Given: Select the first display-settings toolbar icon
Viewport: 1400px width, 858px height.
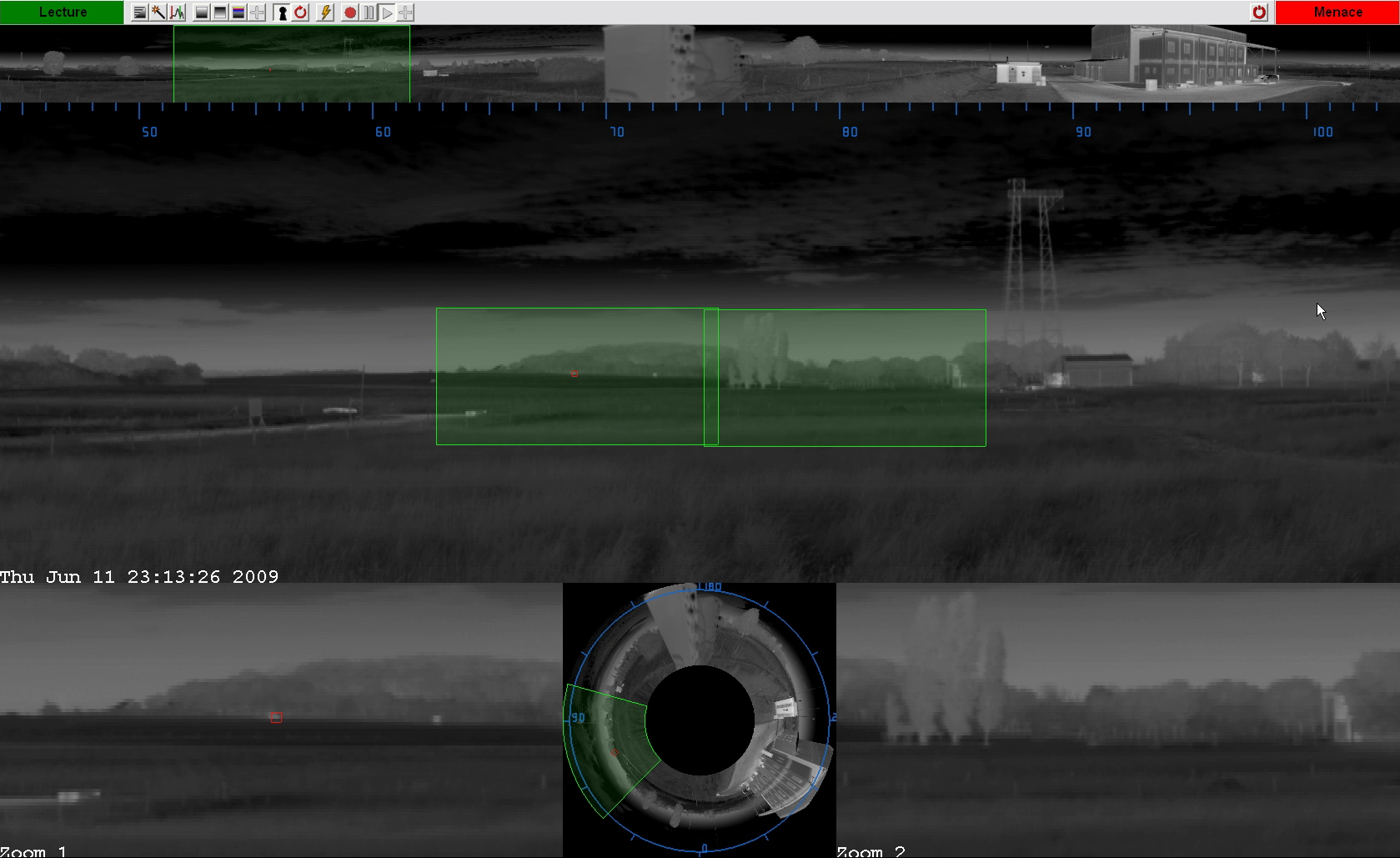Looking at the screenshot, I should point(140,12).
